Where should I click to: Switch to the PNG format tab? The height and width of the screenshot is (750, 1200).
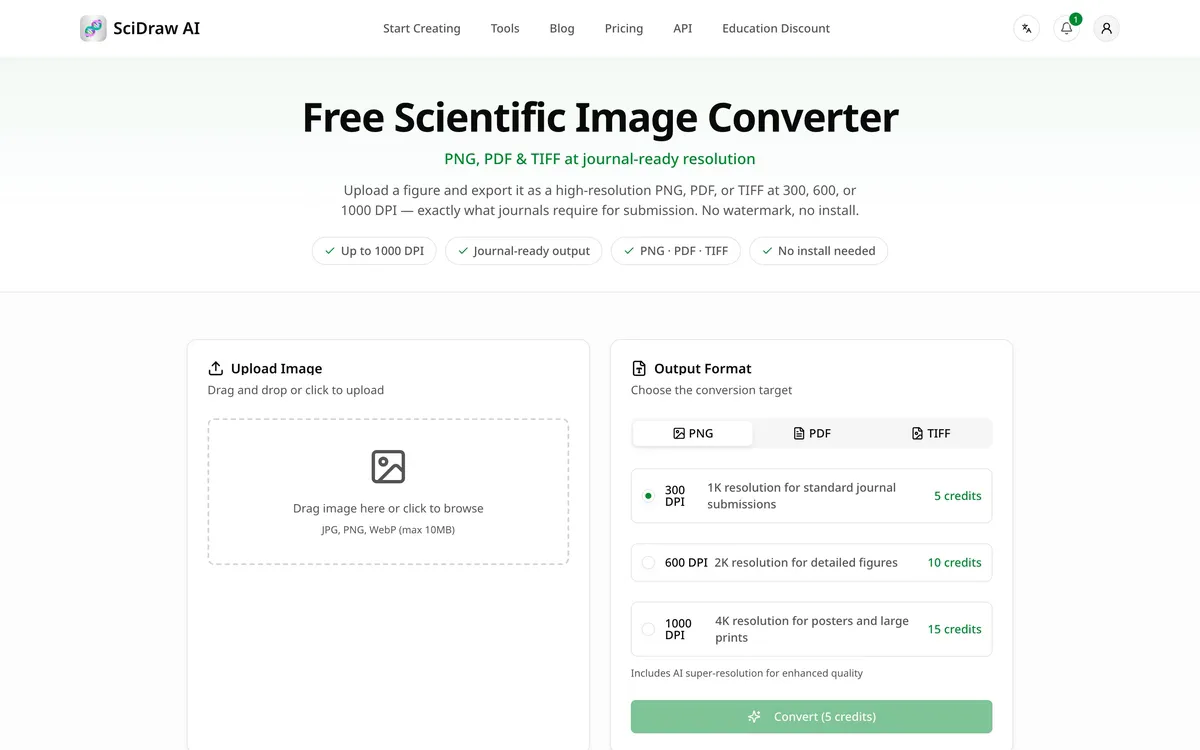(693, 433)
